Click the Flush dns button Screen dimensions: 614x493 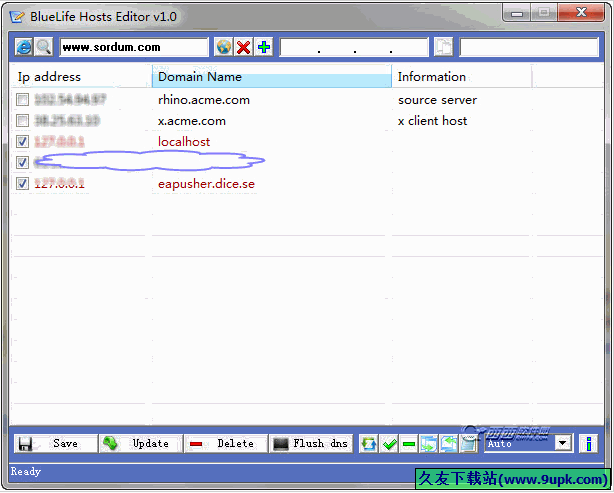311,444
